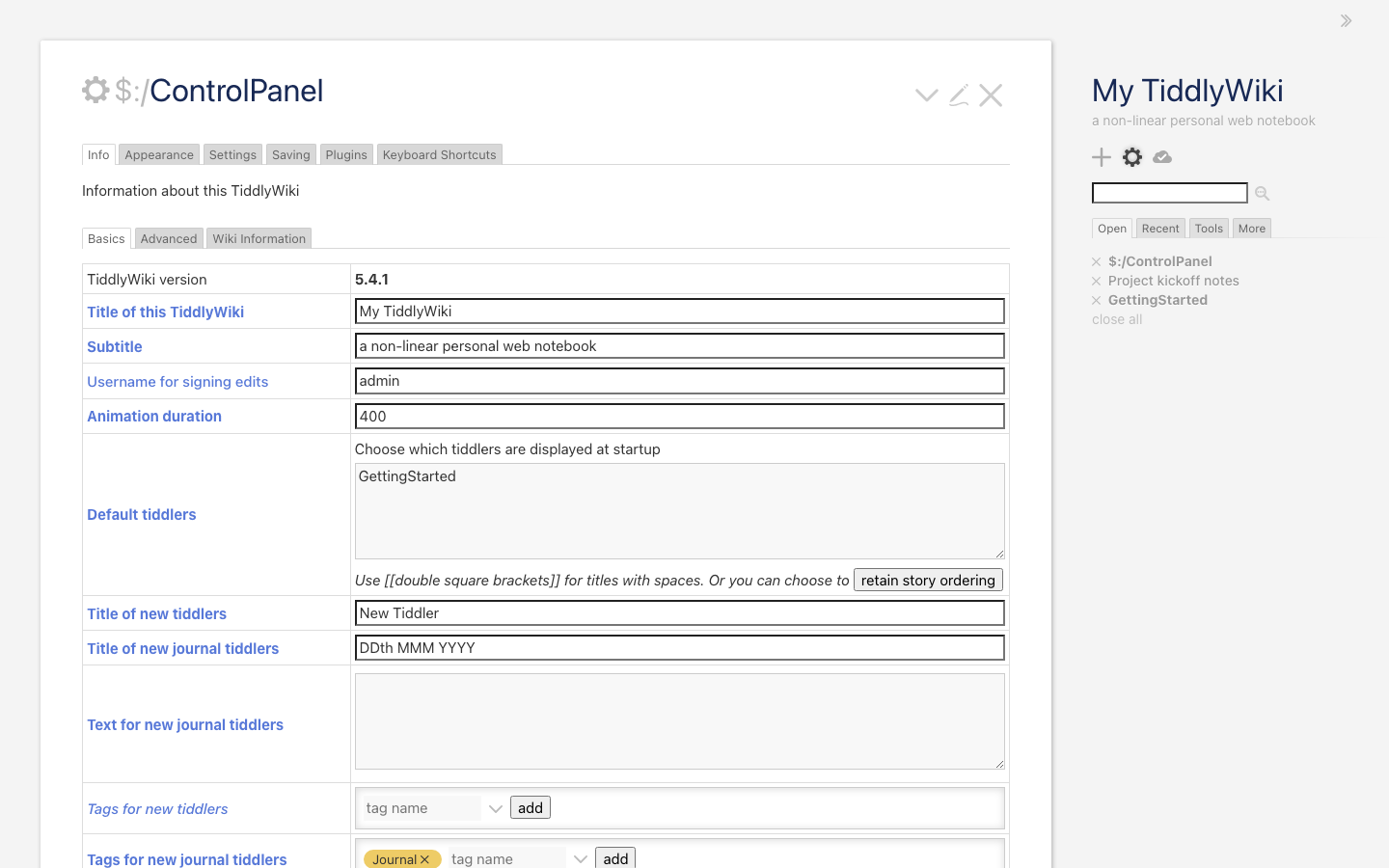Click the advanced search magnifier icon
The height and width of the screenshot is (868, 1389).
pyautogui.click(x=1262, y=194)
